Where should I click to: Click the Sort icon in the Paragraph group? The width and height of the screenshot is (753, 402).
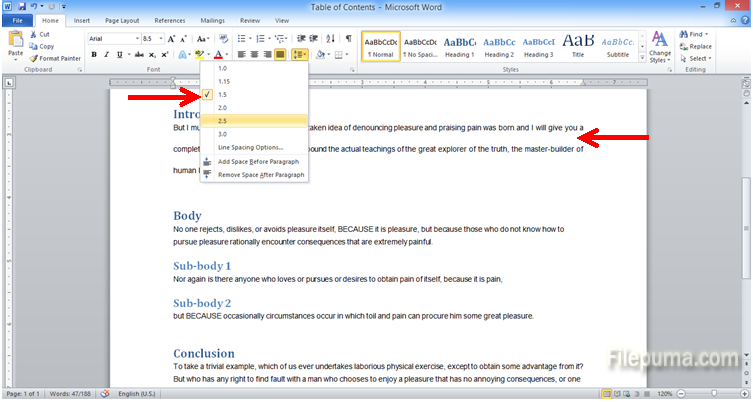point(331,38)
